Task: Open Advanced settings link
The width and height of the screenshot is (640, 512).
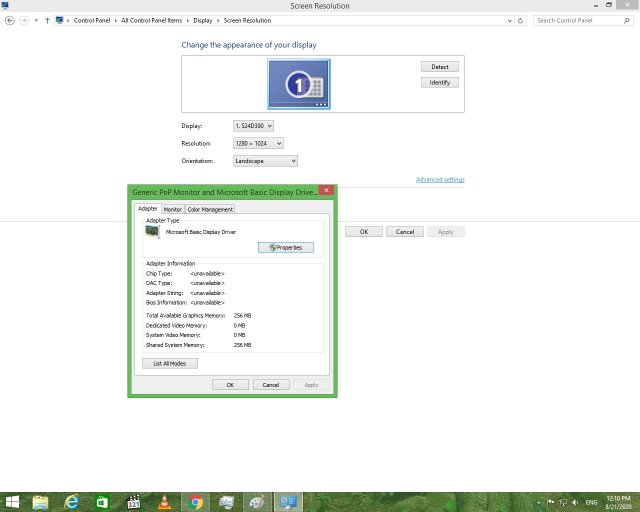Action: click(440, 180)
